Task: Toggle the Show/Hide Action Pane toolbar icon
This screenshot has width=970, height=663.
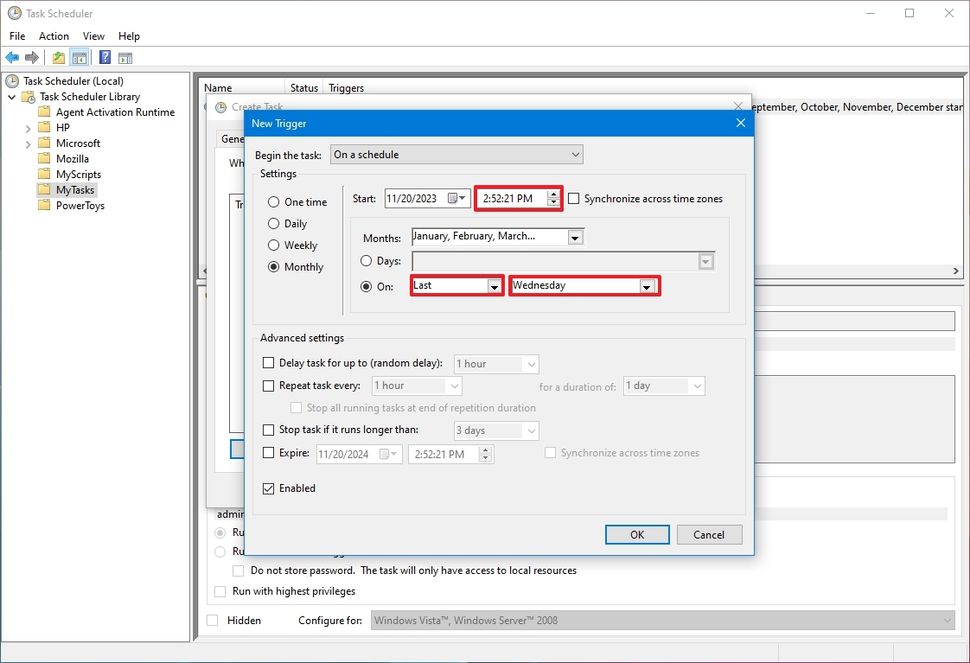Action: pyautogui.click(x=125, y=57)
